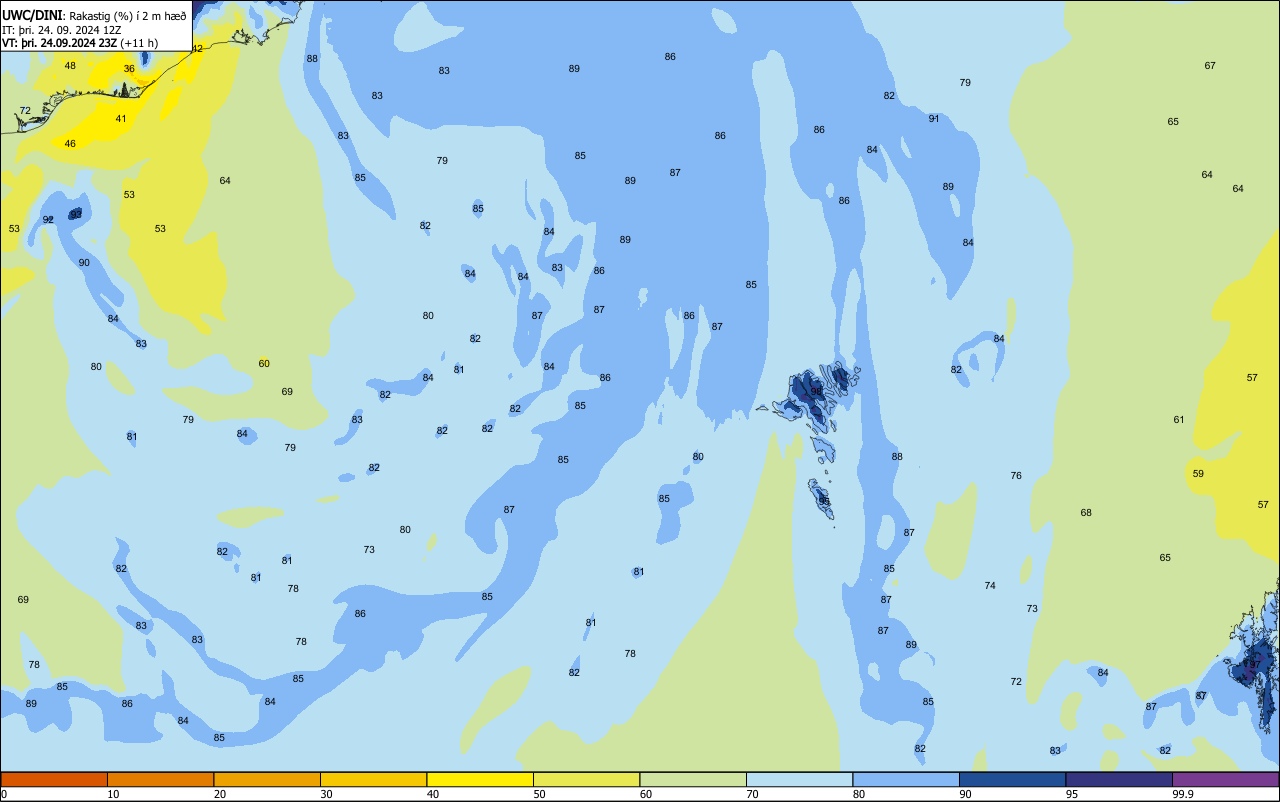
Task: Click the purple legend swatch above 99.9
Action: click(x=1225, y=779)
